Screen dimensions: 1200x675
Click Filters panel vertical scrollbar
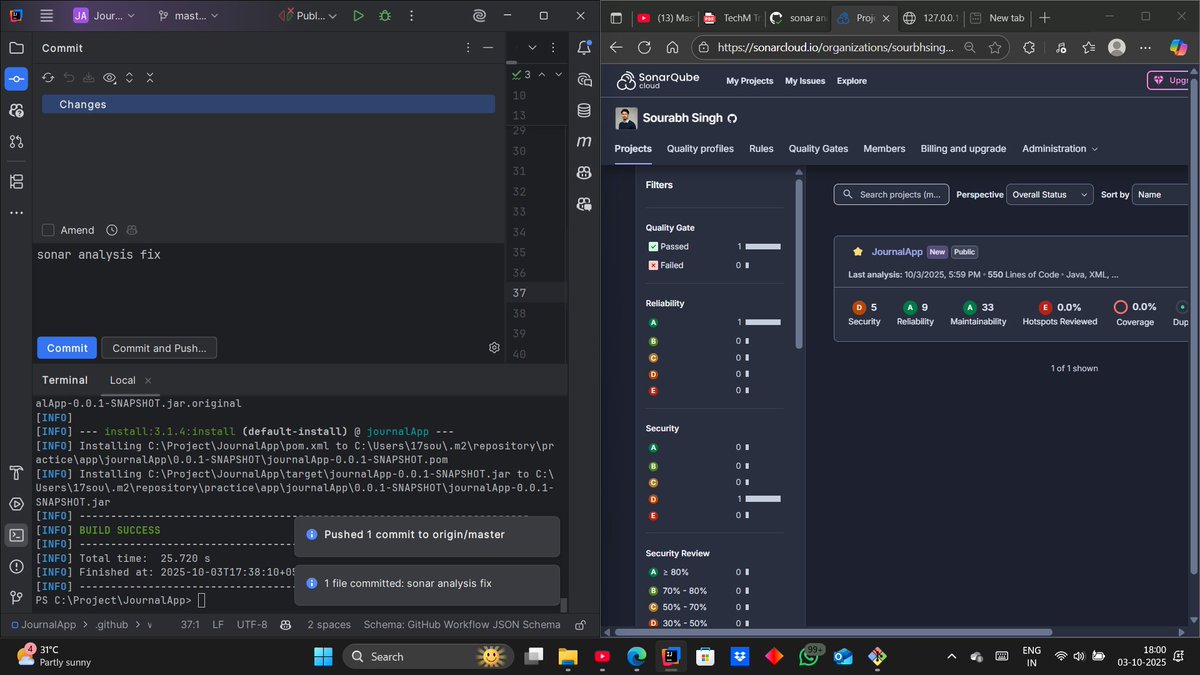799,265
